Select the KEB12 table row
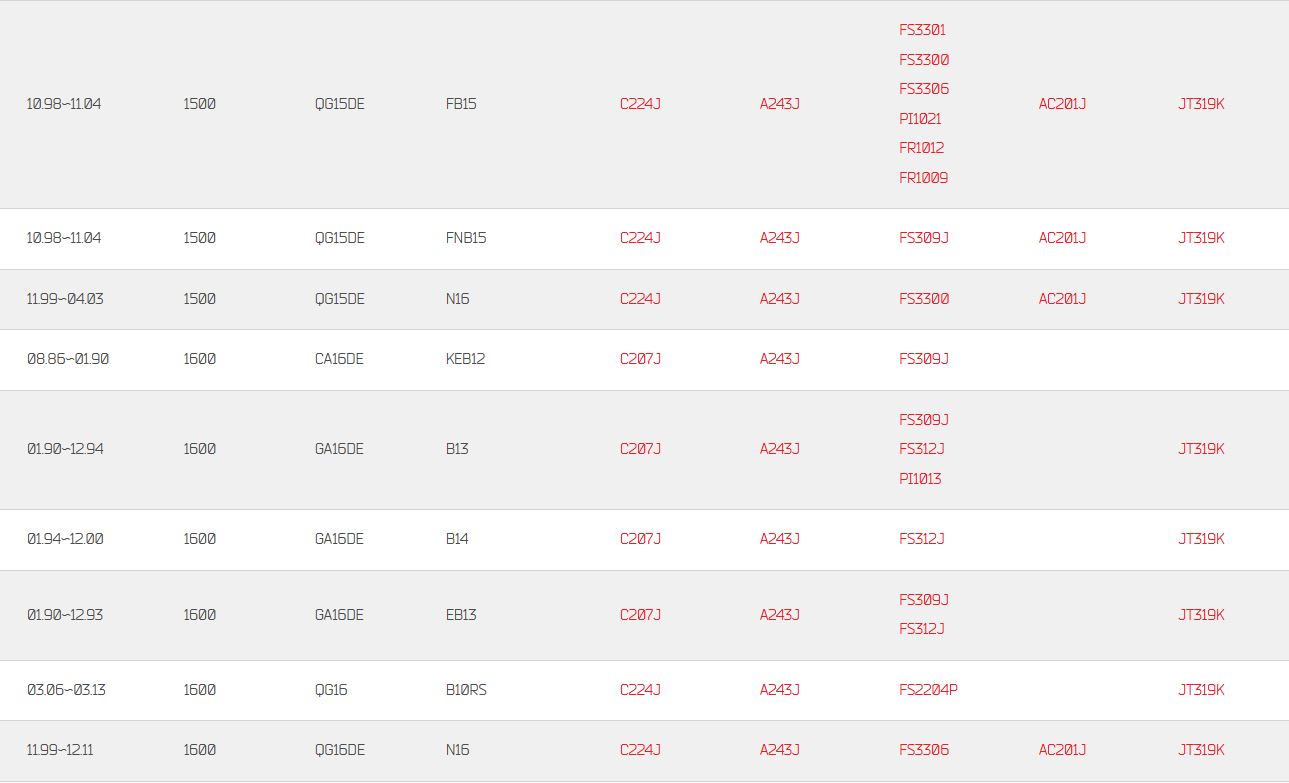 pos(644,360)
